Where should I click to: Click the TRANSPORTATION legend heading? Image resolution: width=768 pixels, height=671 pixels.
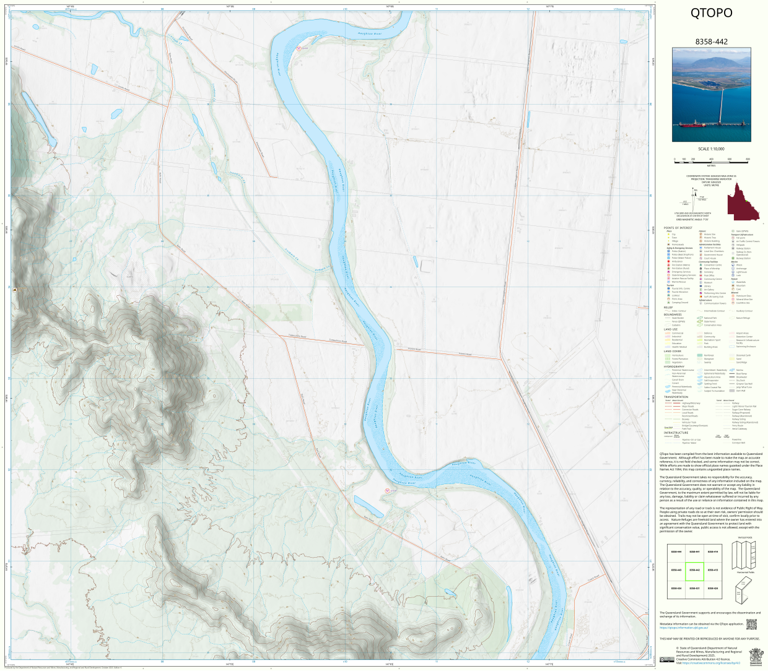tap(676, 397)
